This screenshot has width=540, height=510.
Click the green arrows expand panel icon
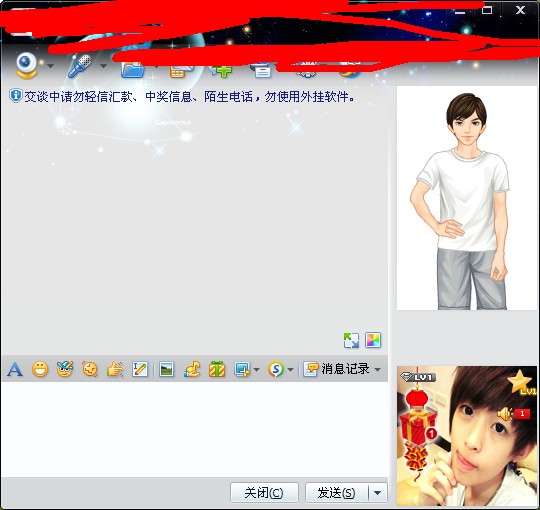pos(351,340)
